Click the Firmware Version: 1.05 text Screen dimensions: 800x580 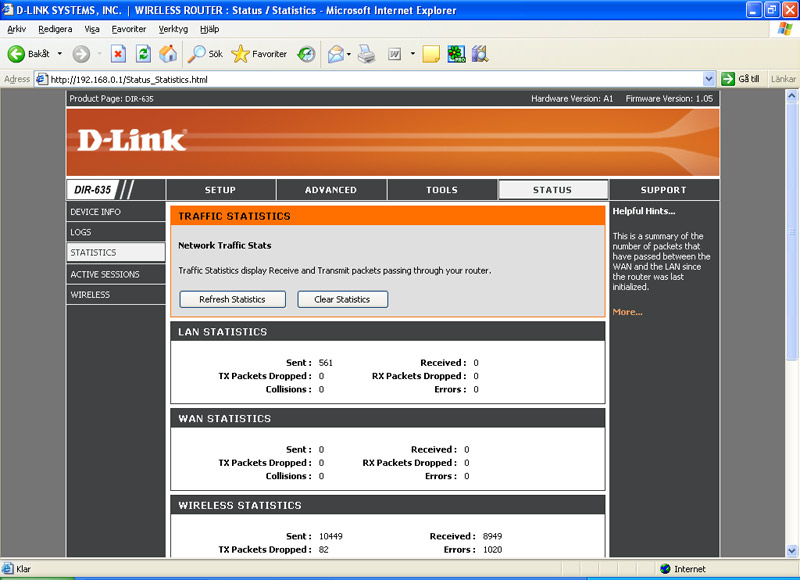(x=669, y=99)
